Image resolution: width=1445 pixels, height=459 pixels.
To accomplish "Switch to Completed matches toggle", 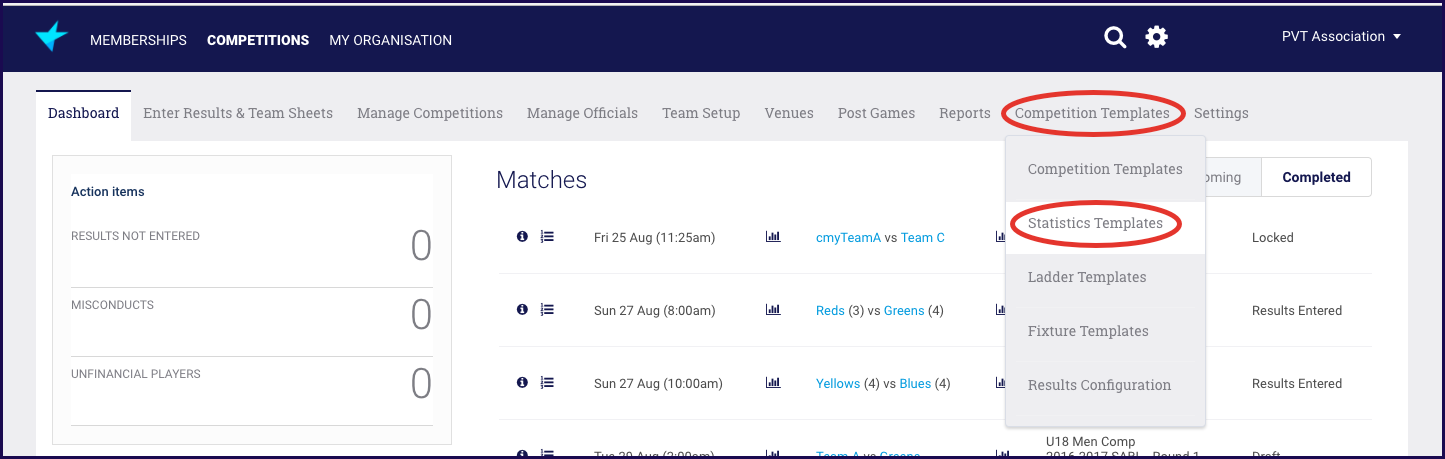I will pos(1316,177).
